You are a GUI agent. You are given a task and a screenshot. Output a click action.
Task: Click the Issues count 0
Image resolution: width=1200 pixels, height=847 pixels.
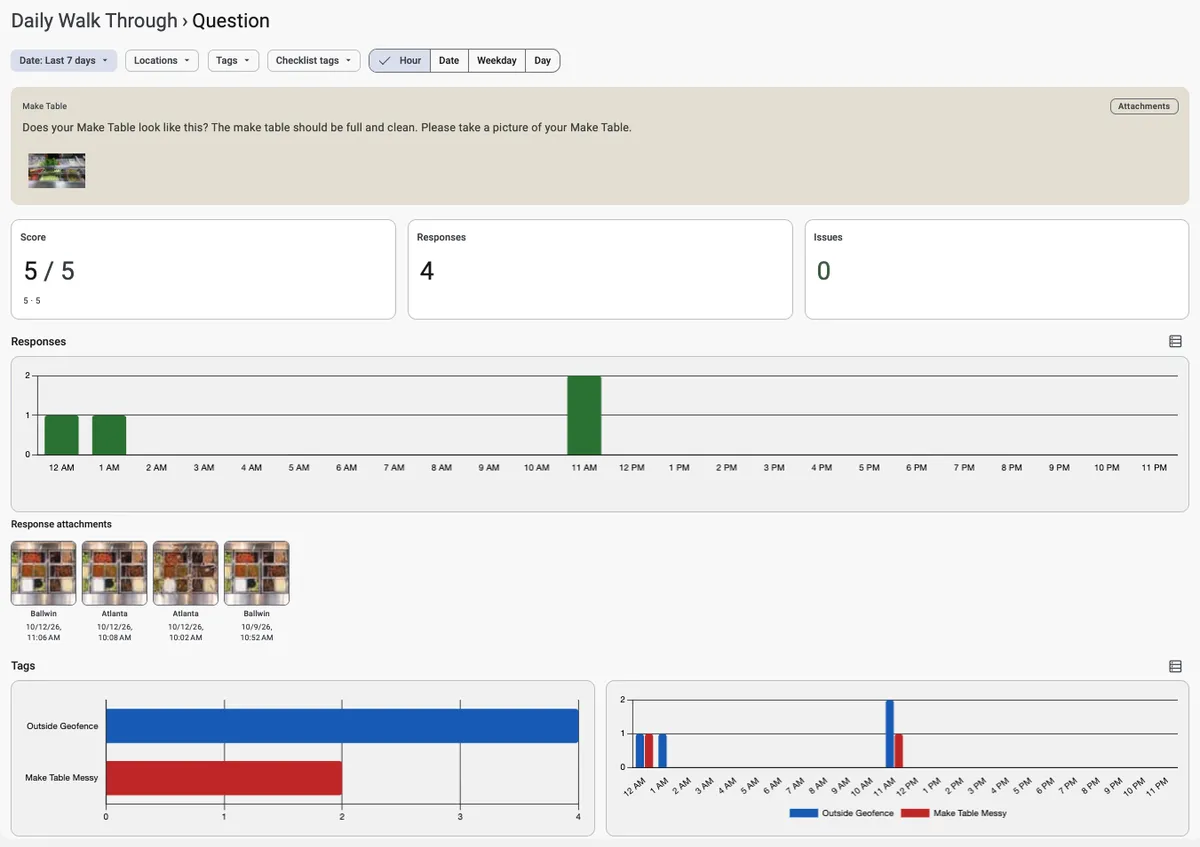[824, 271]
